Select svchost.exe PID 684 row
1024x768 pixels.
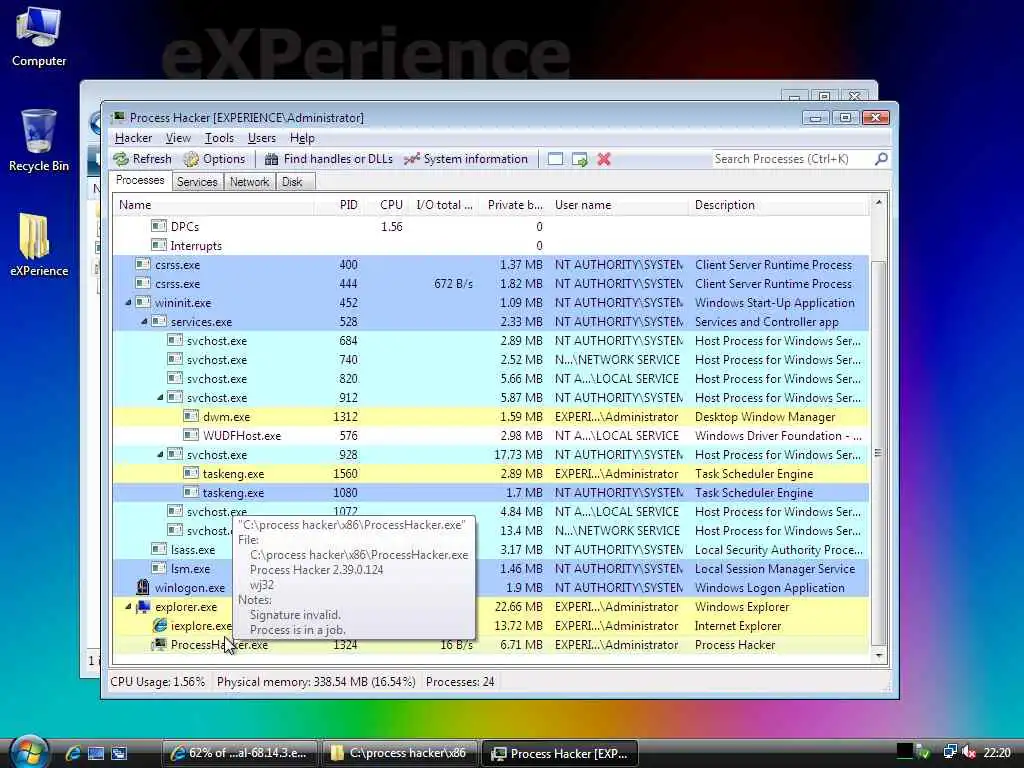[x=491, y=340]
